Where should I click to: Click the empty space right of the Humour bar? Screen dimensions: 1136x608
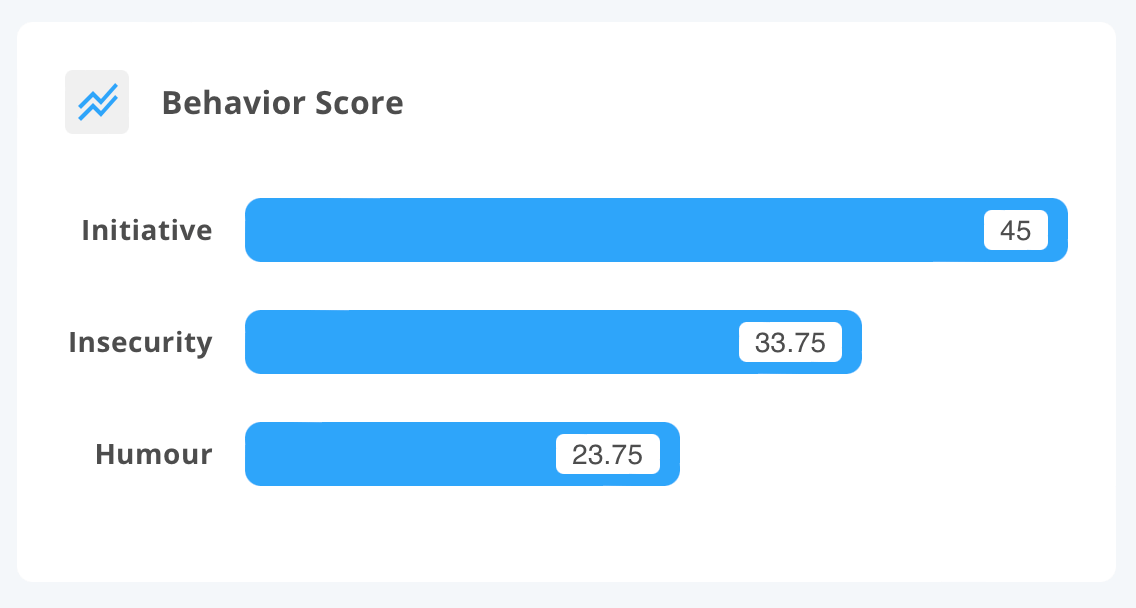tap(880, 454)
